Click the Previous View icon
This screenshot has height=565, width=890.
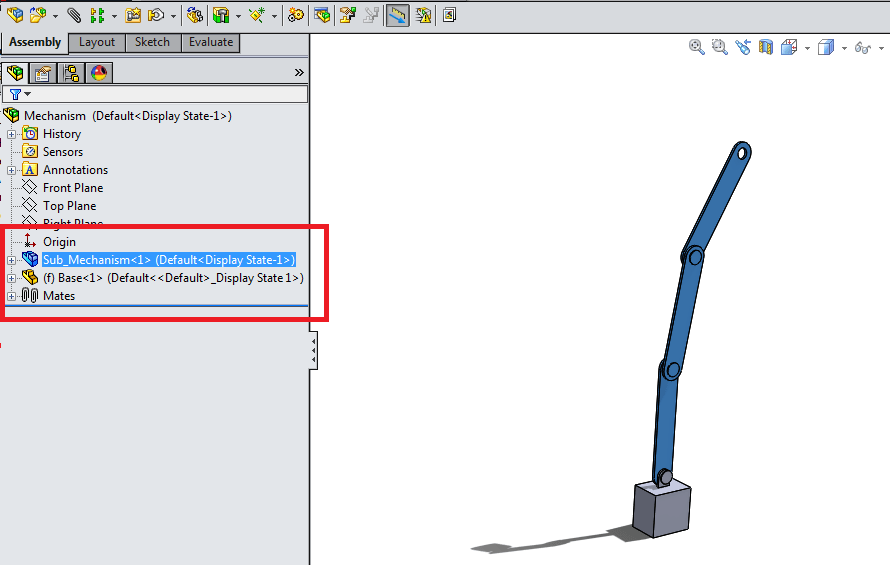[x=743, y=47]
